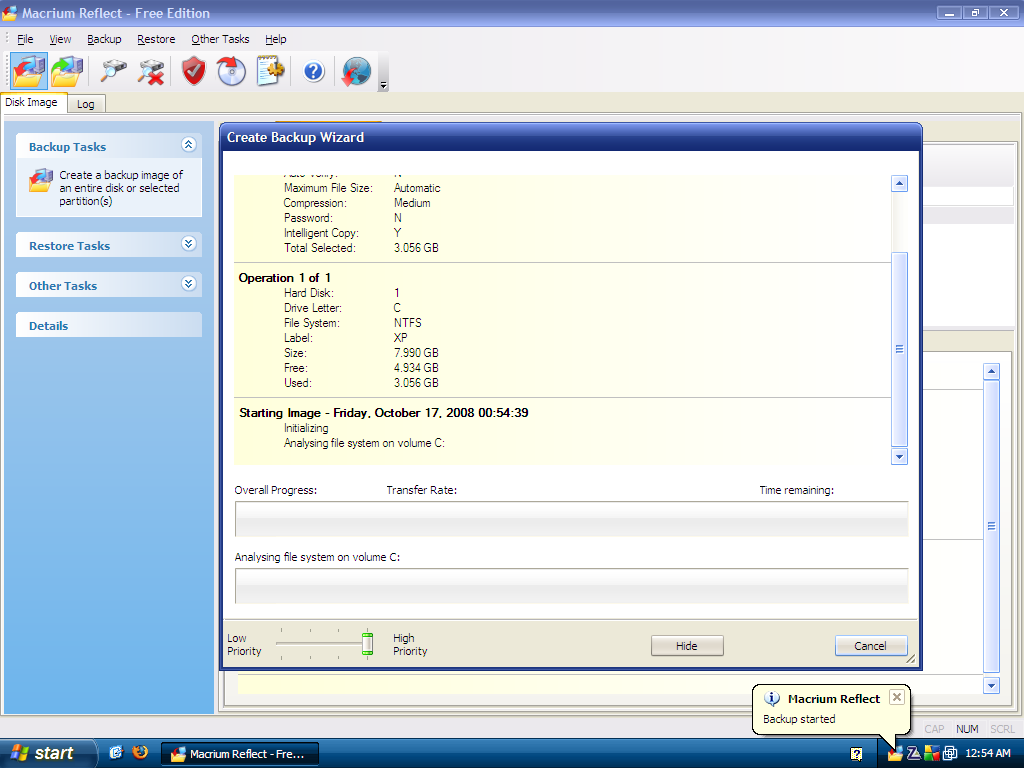Click the Browse image magnifier toolbar icon

pos(113,71)
